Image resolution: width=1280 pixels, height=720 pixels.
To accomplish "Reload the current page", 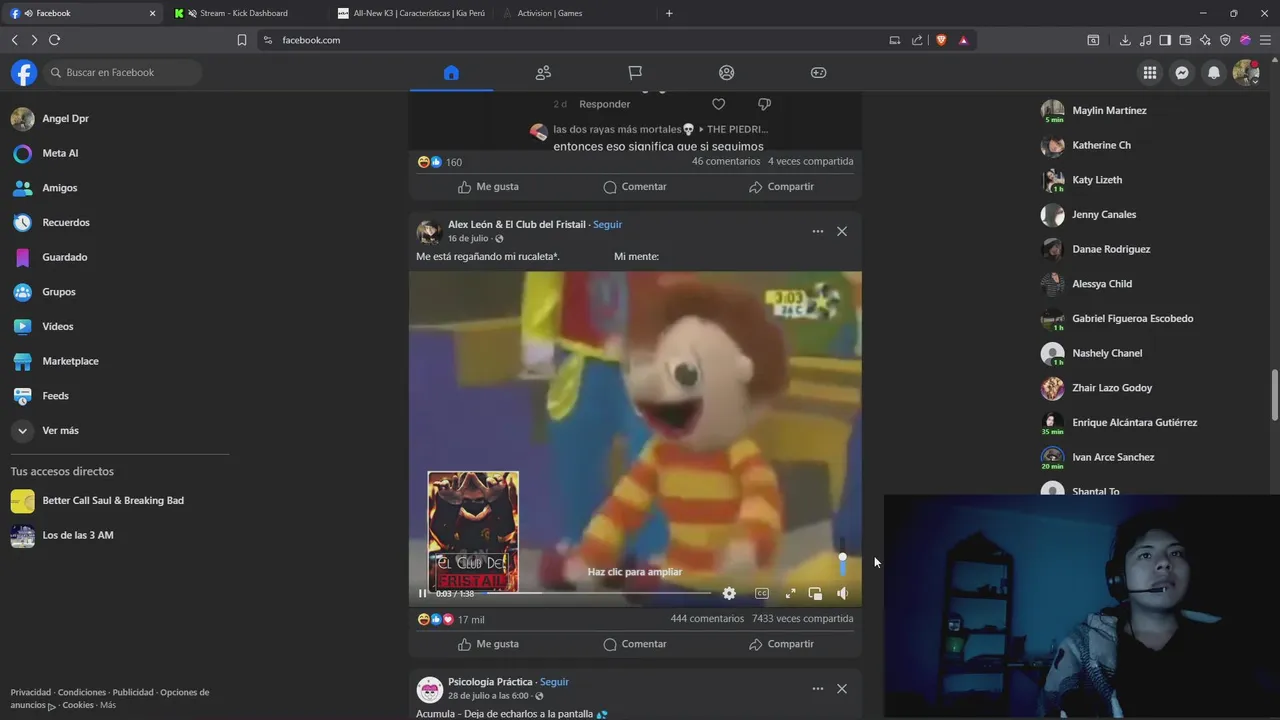I will (54, 40).
